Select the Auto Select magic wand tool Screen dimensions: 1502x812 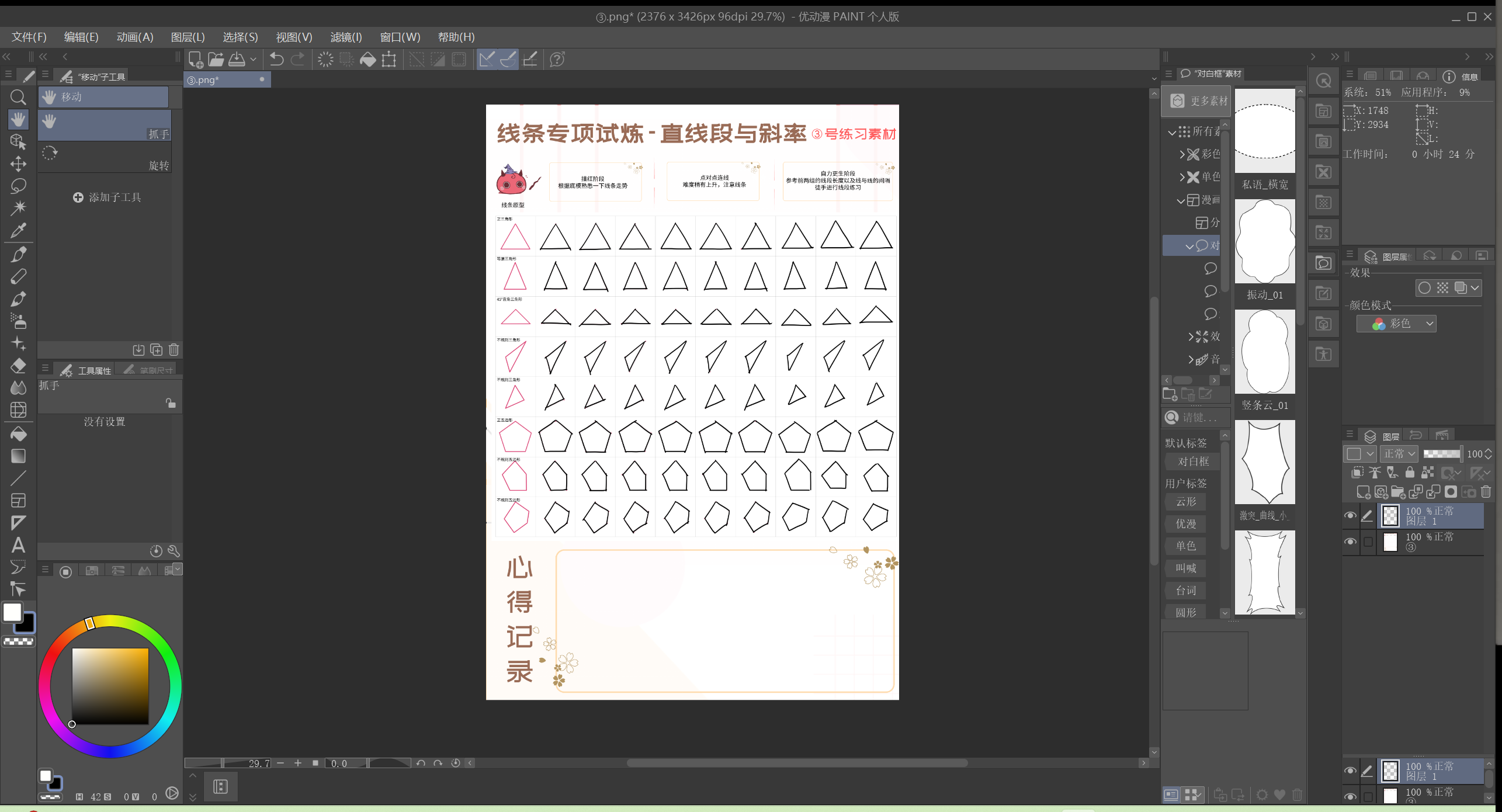(x=18, y=208)
